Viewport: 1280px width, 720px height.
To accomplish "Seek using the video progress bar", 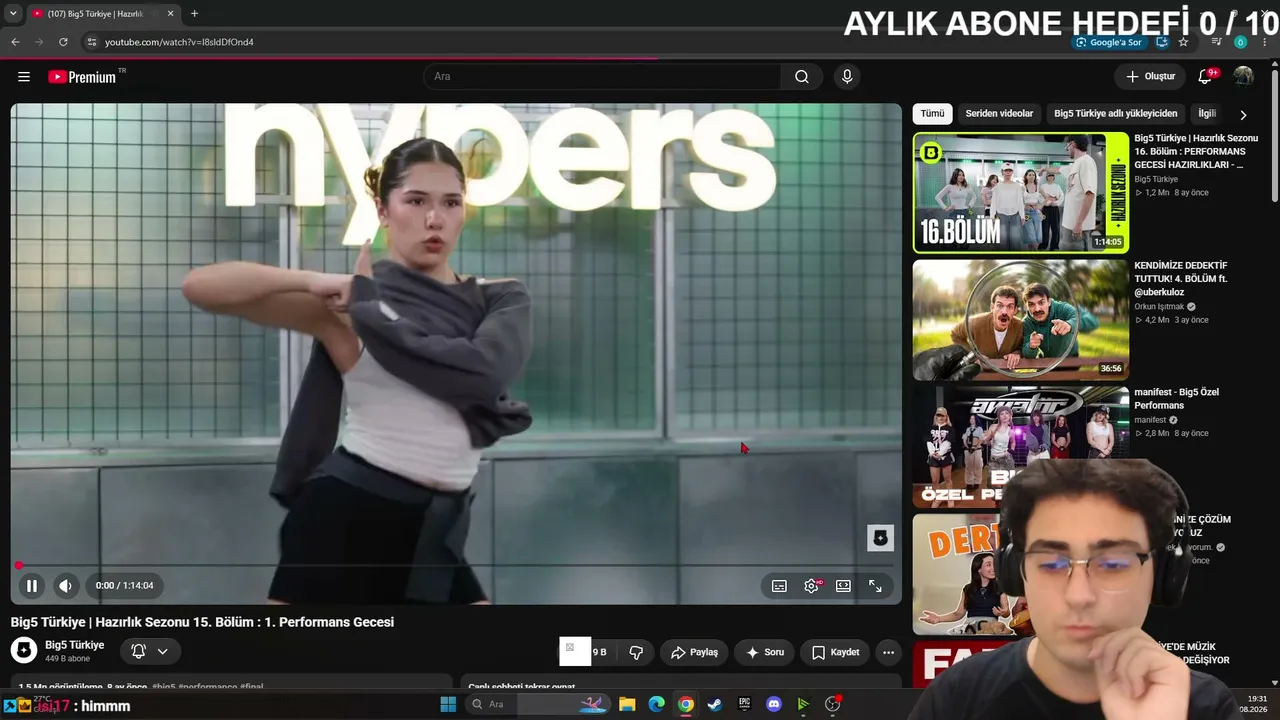I will (x=456, y=566).
